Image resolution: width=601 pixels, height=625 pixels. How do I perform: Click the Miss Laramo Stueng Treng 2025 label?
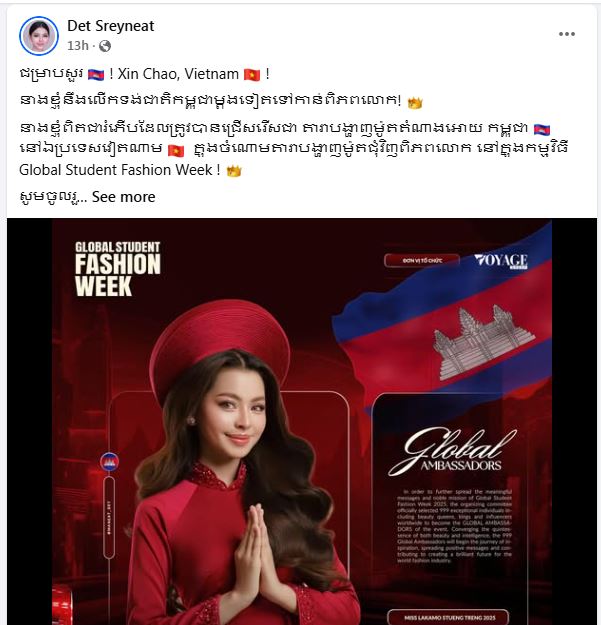[450, 617]
